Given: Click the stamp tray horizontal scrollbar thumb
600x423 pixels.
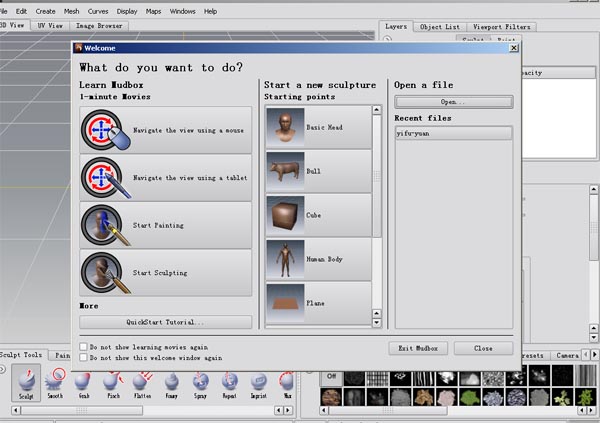Looking at the screenshot, I should click(x=388, y=410).
